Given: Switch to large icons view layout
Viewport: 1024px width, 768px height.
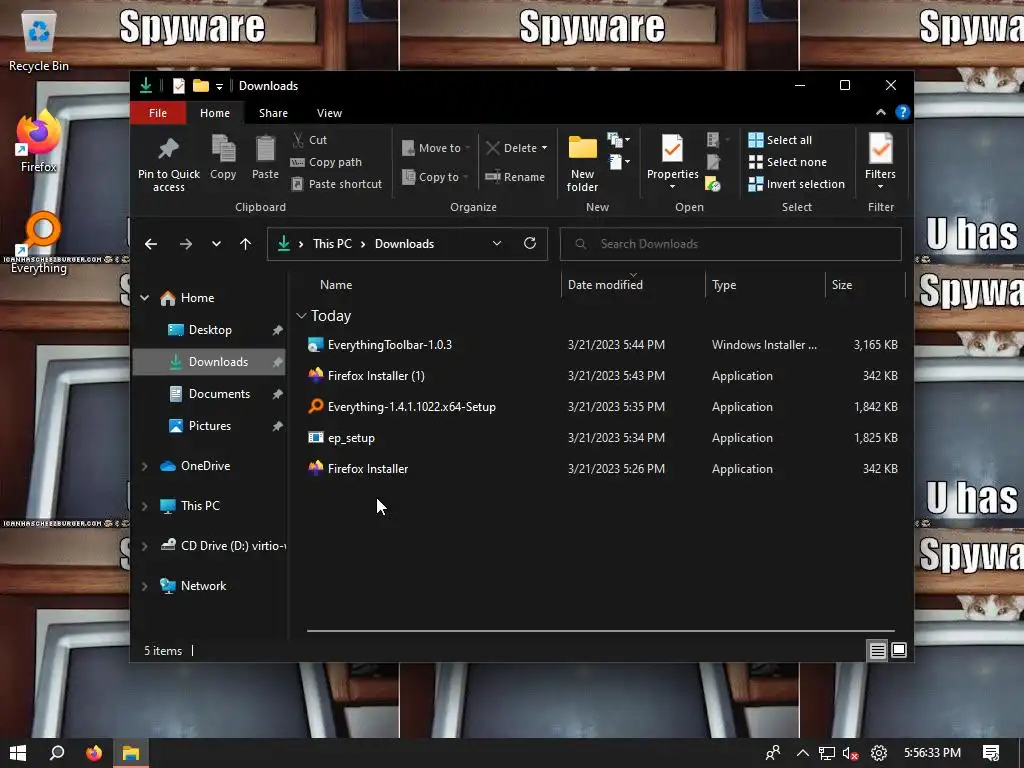Looking at the screenshot, I should [x=899, y=650].
